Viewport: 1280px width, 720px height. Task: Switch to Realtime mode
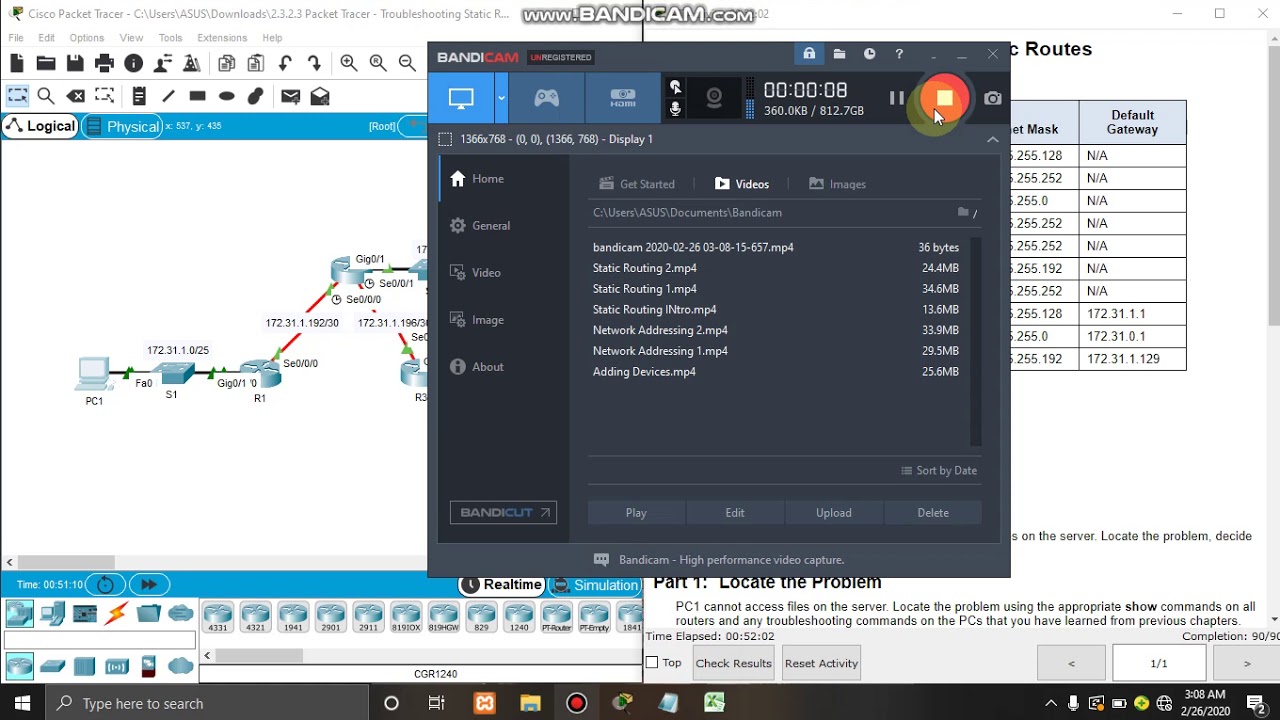point(502,585)
